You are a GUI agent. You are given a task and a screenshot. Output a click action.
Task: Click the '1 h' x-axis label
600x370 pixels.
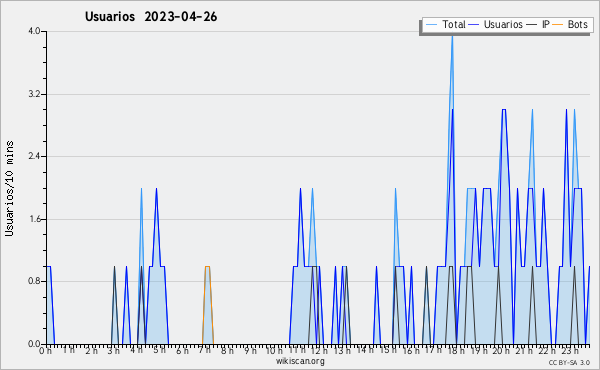[68, 350]
